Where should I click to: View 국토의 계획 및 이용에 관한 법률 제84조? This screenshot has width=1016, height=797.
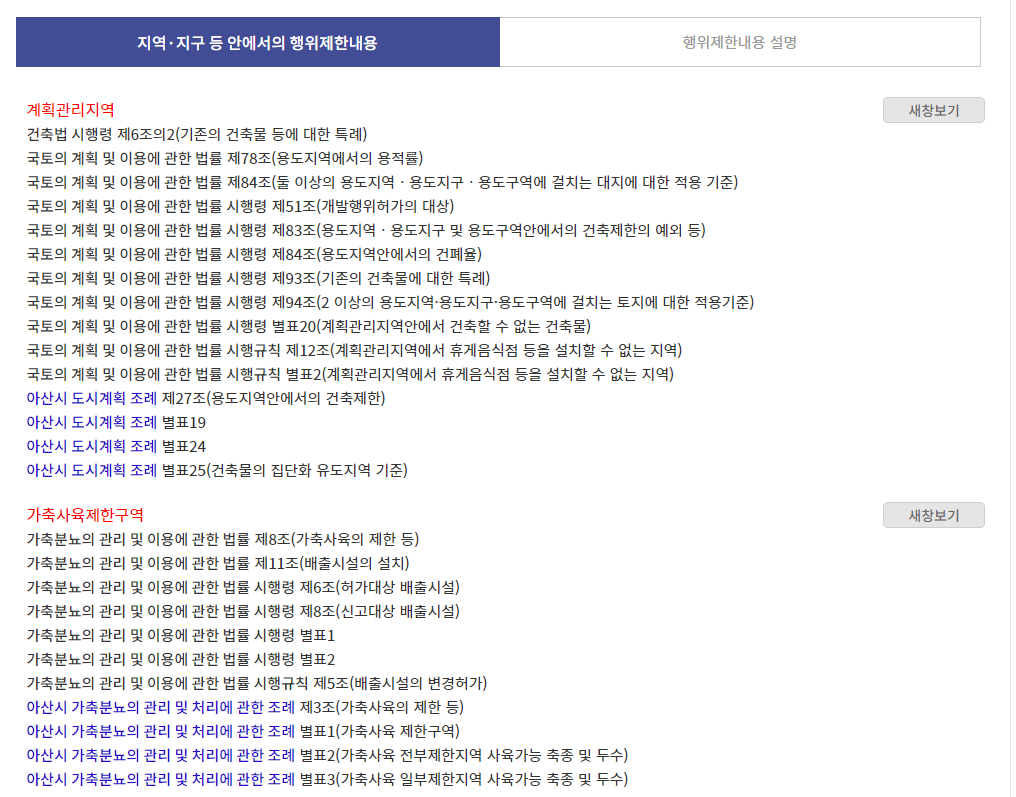(386, 183)
